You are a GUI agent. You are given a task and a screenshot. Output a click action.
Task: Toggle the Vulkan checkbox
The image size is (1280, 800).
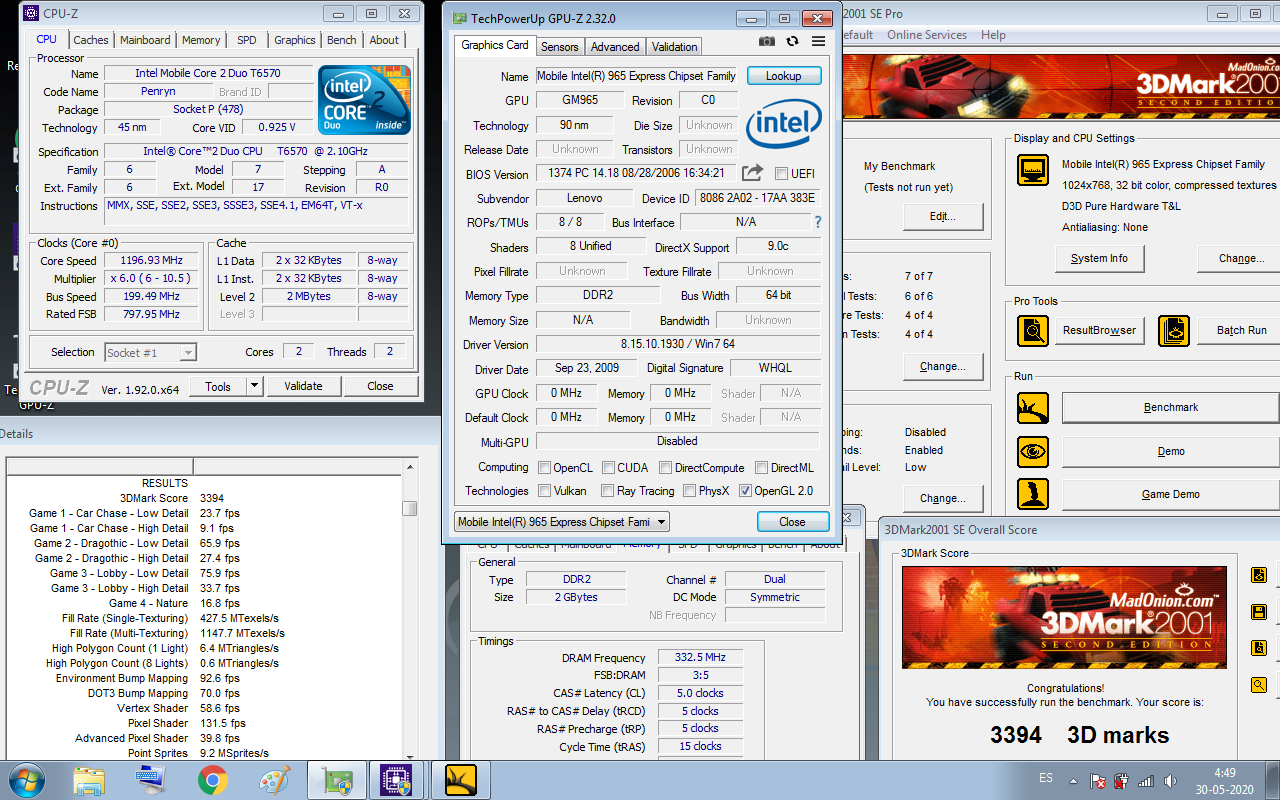[x=545, y=491]
